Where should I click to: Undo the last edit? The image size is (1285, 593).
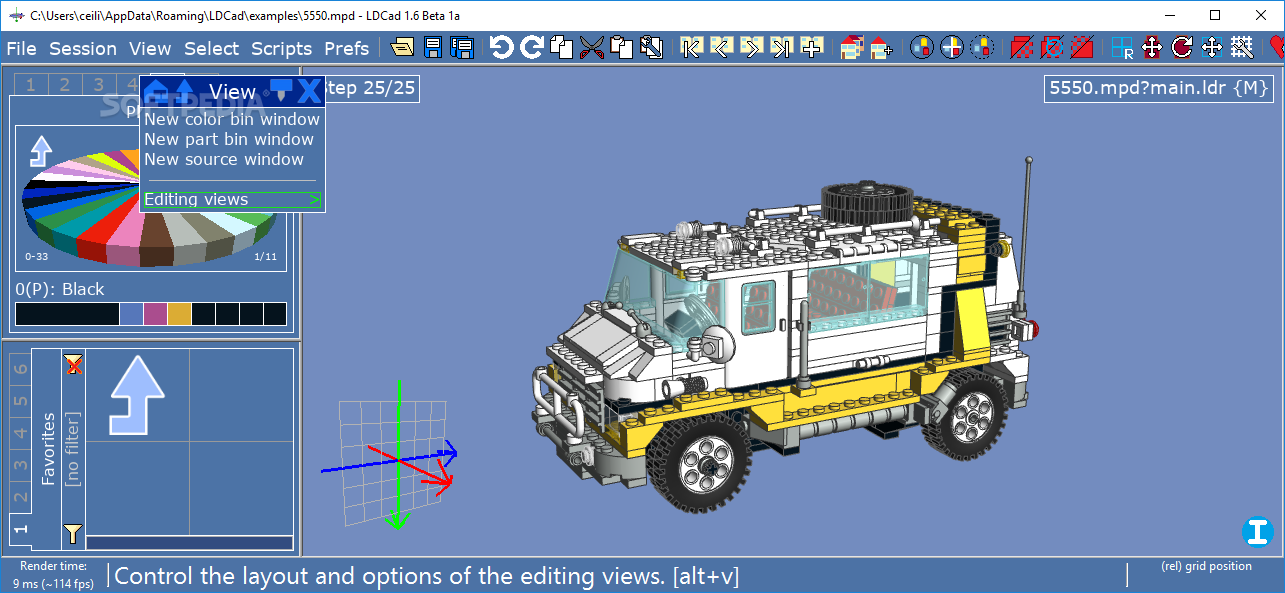(501, 47)
